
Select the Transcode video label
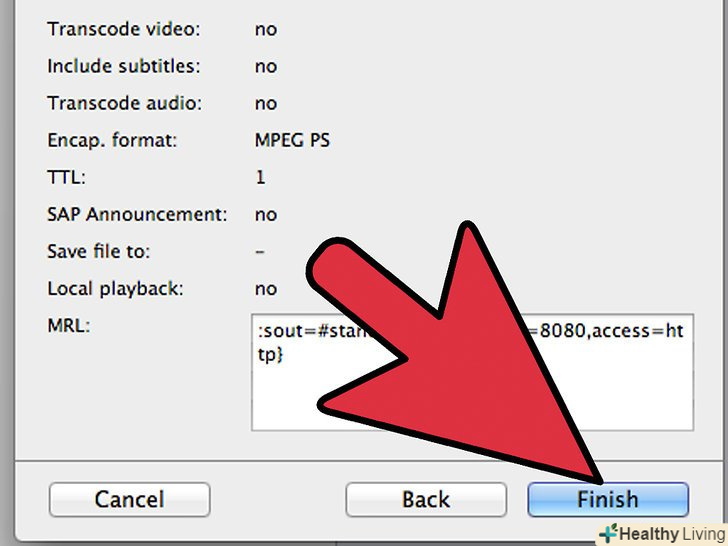[x=124, y=29]
